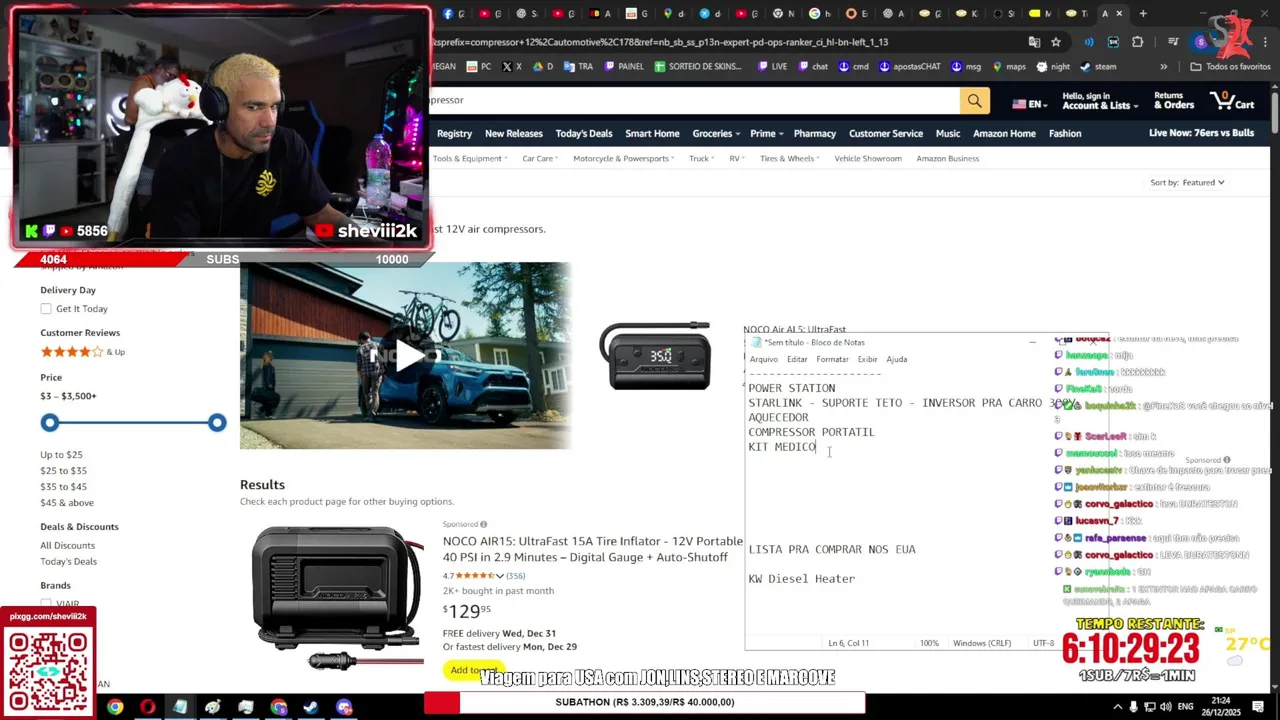Open the steam bookmark in bookmarks bar

point(1099,67)
